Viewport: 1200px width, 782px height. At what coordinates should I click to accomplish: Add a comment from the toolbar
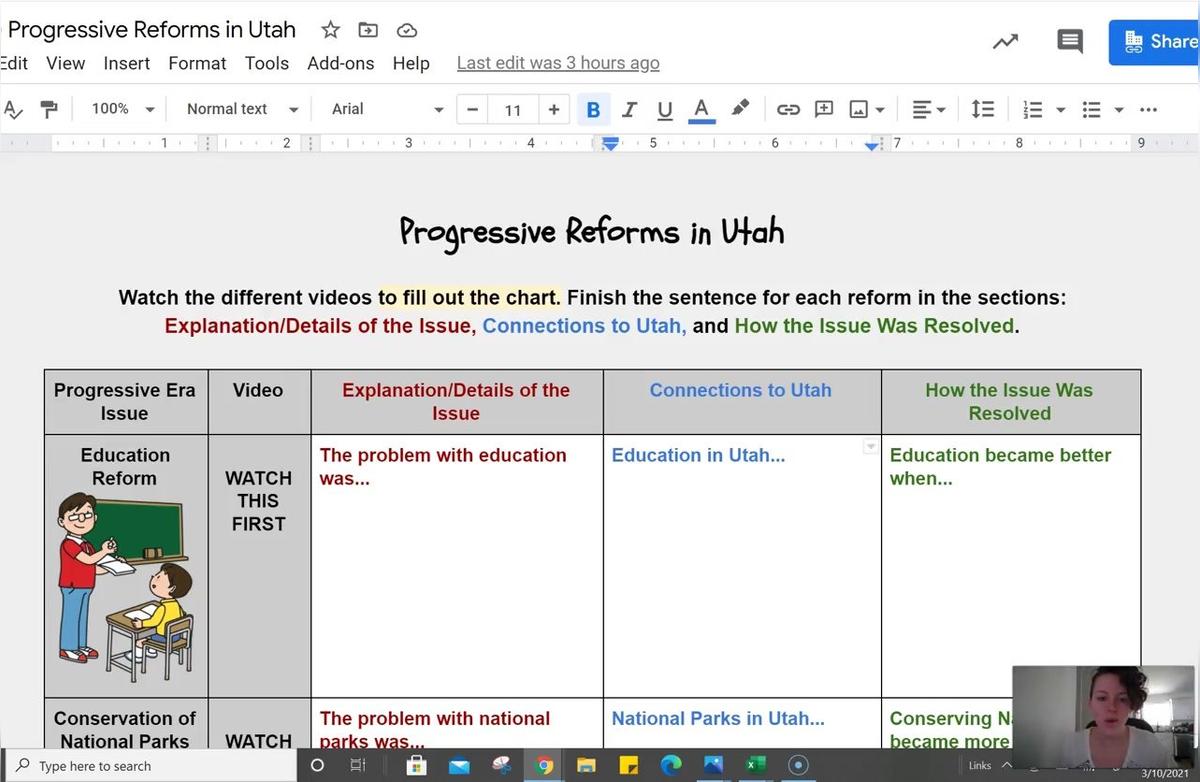point(824,109)
